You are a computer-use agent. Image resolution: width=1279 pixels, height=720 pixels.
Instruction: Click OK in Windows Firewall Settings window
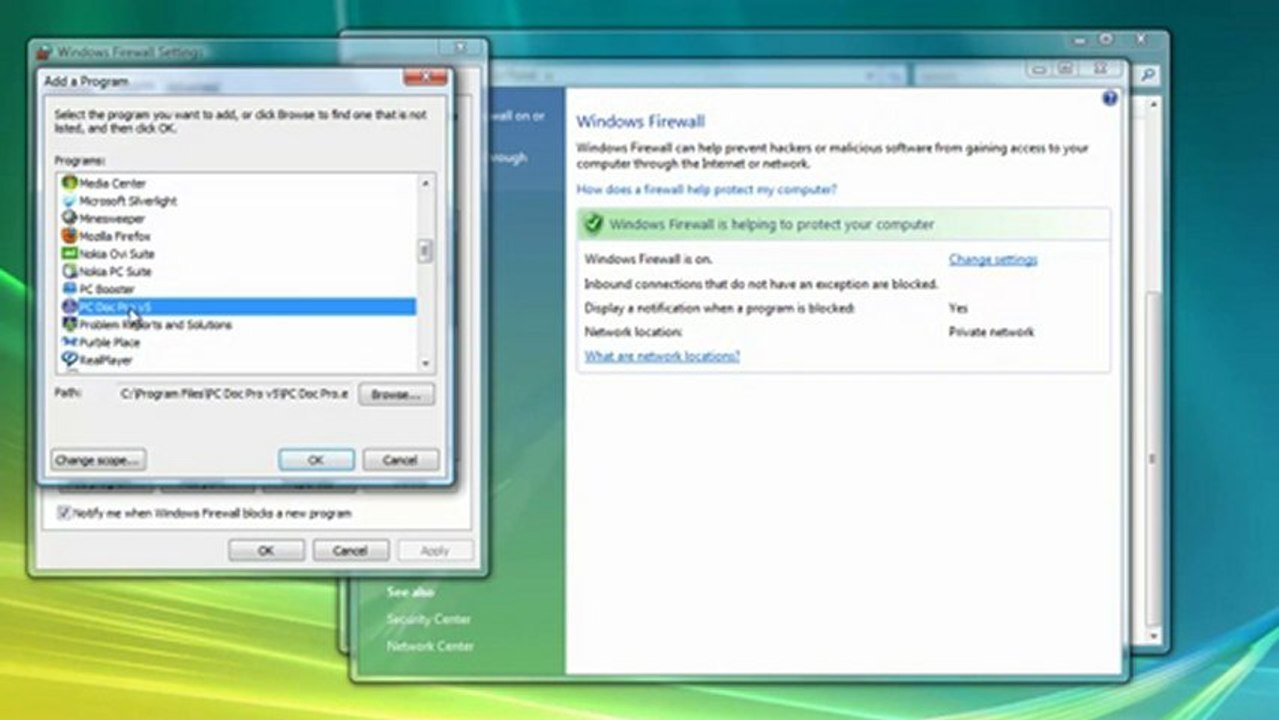point(266,550)
